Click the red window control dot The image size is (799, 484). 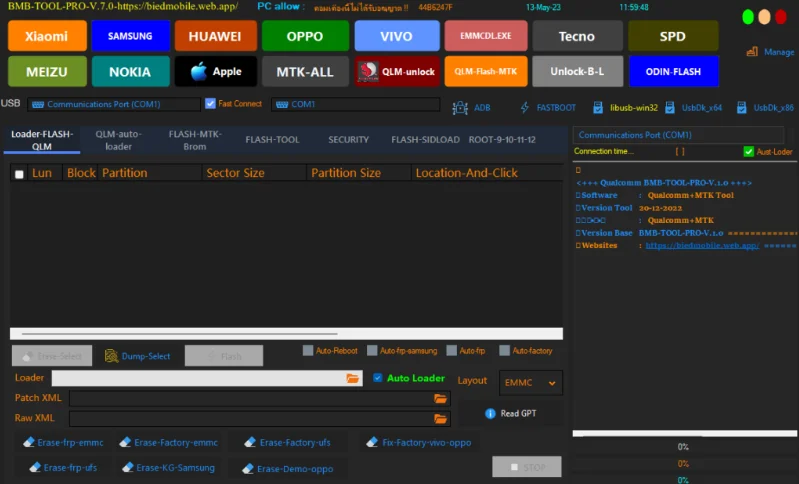click(x=781, y=17)
